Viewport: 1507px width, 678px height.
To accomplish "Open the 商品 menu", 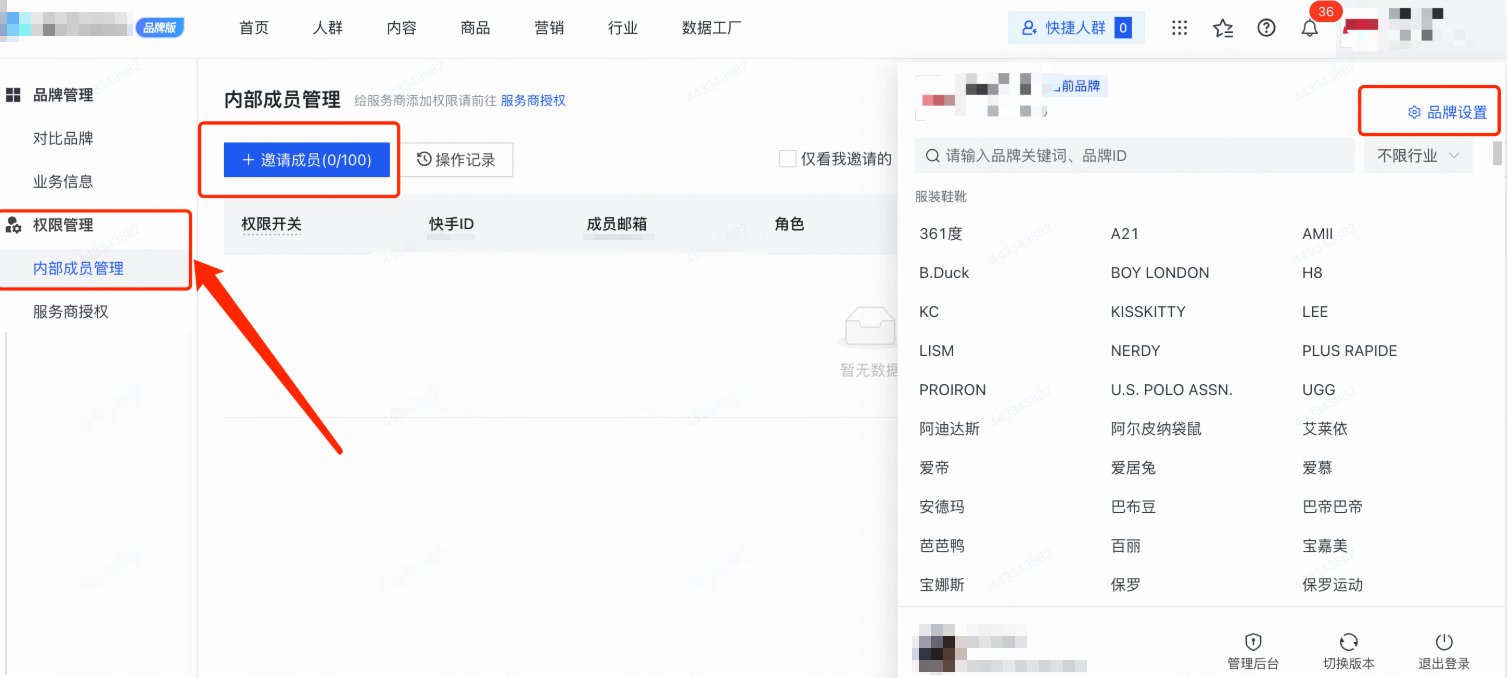I will [x=476, y=28].
